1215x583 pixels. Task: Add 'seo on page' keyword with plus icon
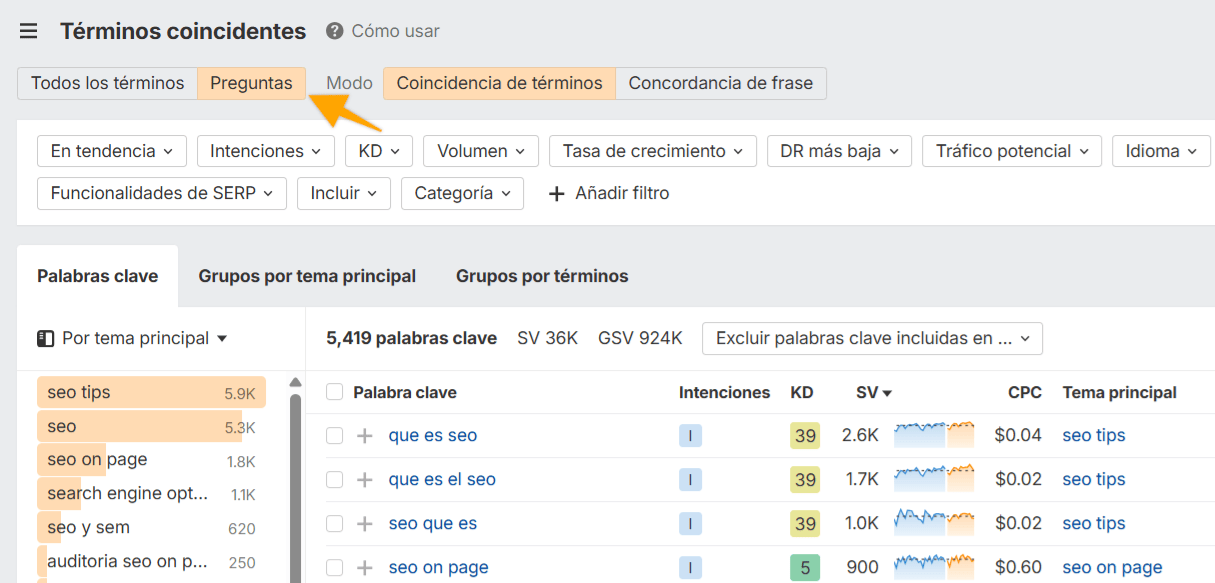[x=365, y=568]
